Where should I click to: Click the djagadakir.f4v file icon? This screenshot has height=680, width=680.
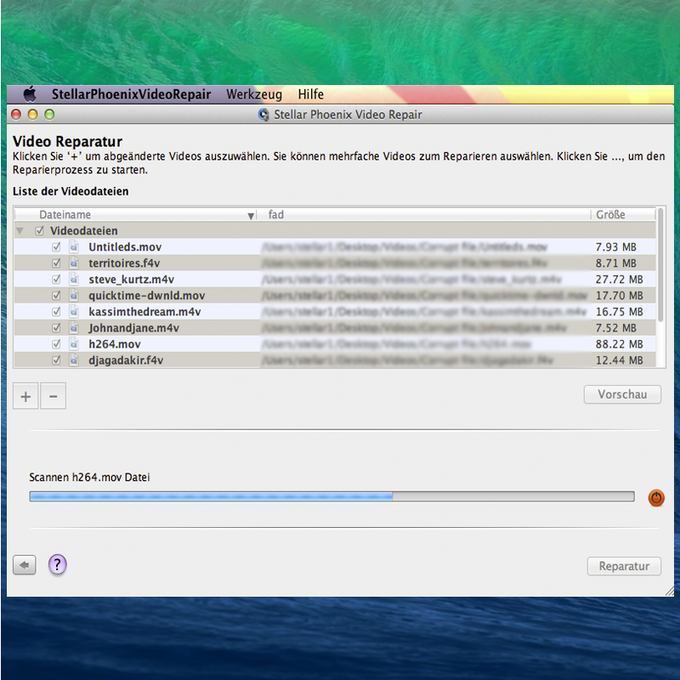[x=74, y=360]
